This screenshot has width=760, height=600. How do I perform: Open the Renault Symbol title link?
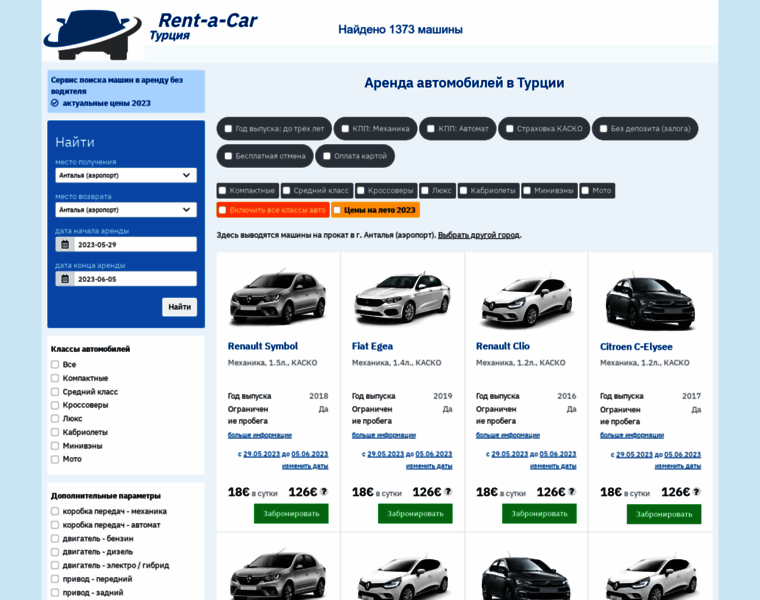click(x=263, y=346)
